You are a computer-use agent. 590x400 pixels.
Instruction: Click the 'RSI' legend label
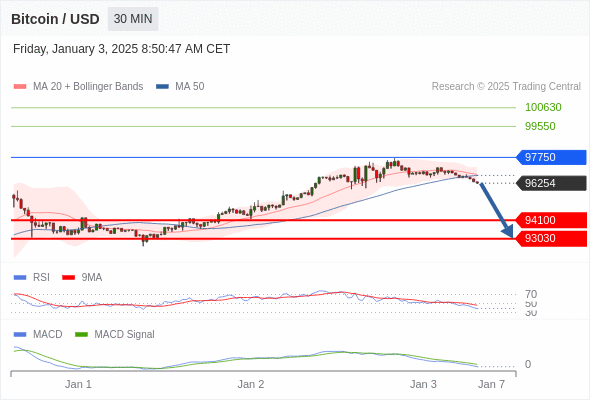[41, 278]
